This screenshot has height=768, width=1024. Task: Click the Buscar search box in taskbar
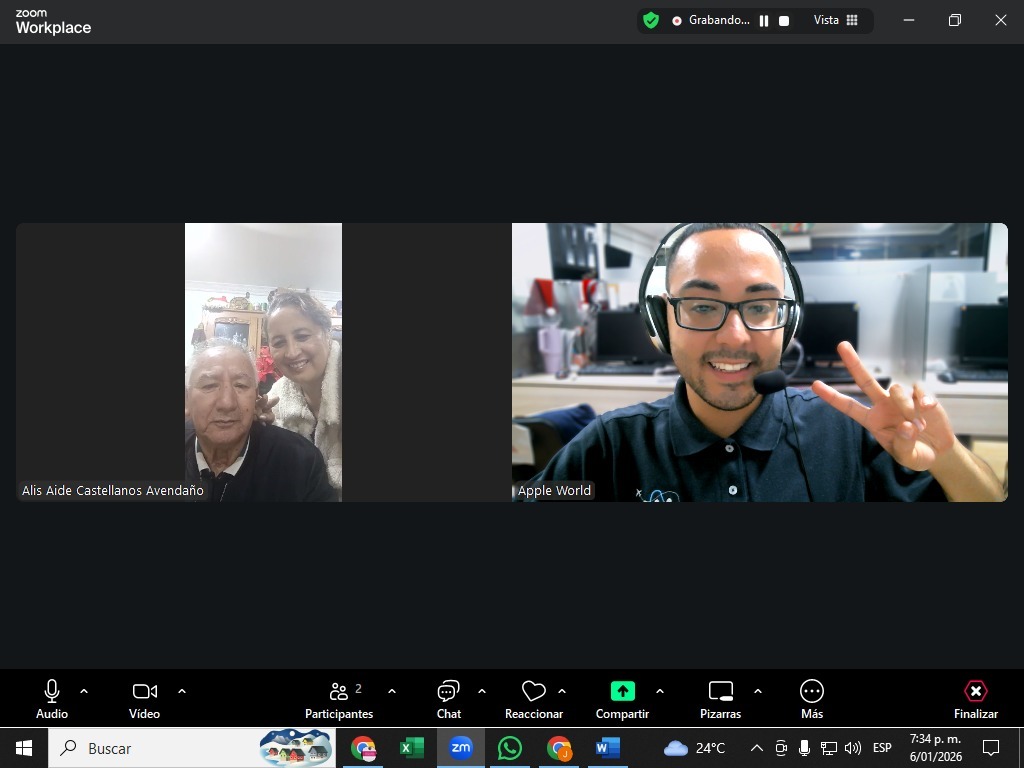coord(150,748)
